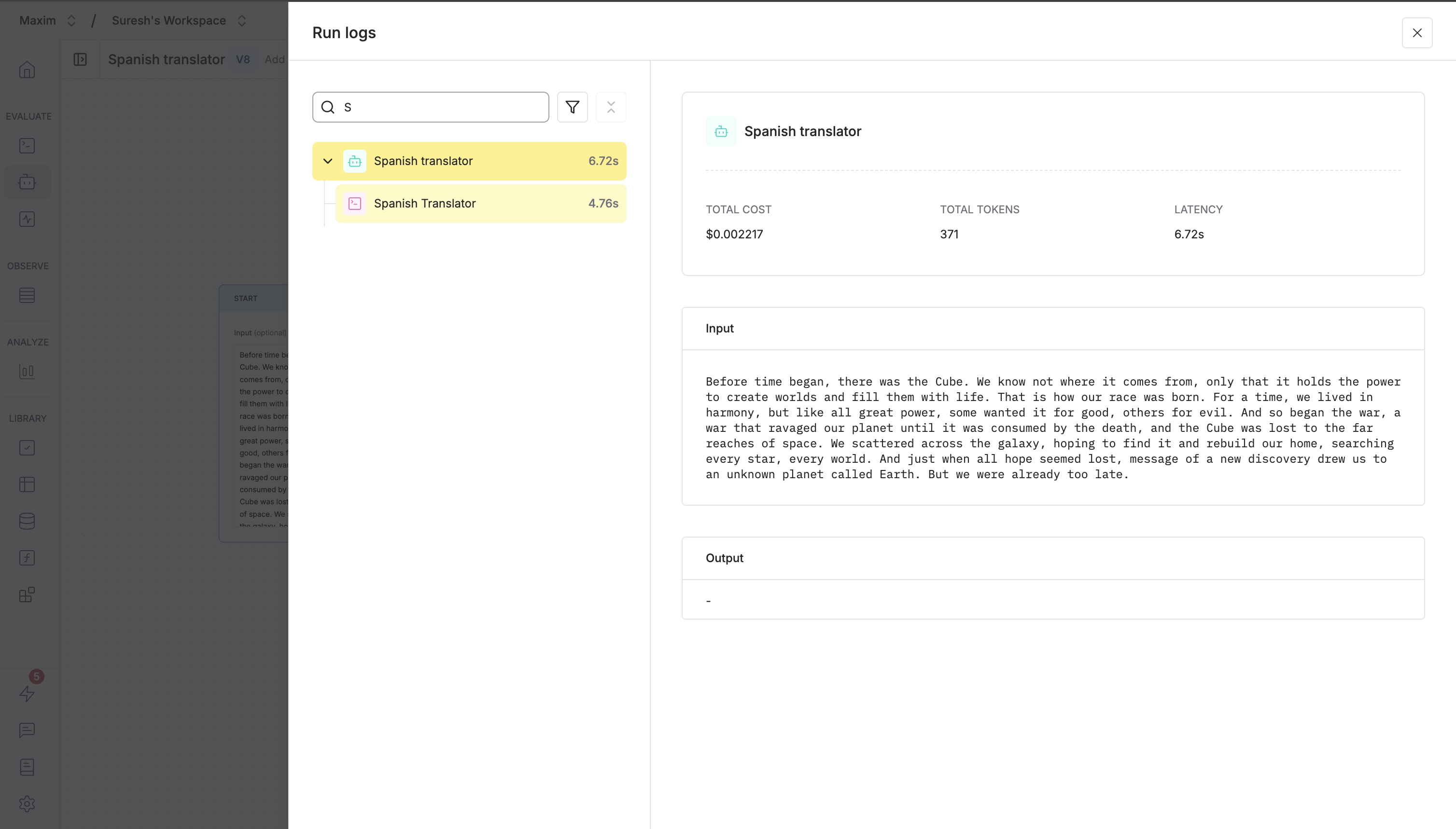The width and height of the screenshot is (1456, 829).
Task: Open the Suresh's Workspace selector dropdown
Action: (x=241, y=20)
